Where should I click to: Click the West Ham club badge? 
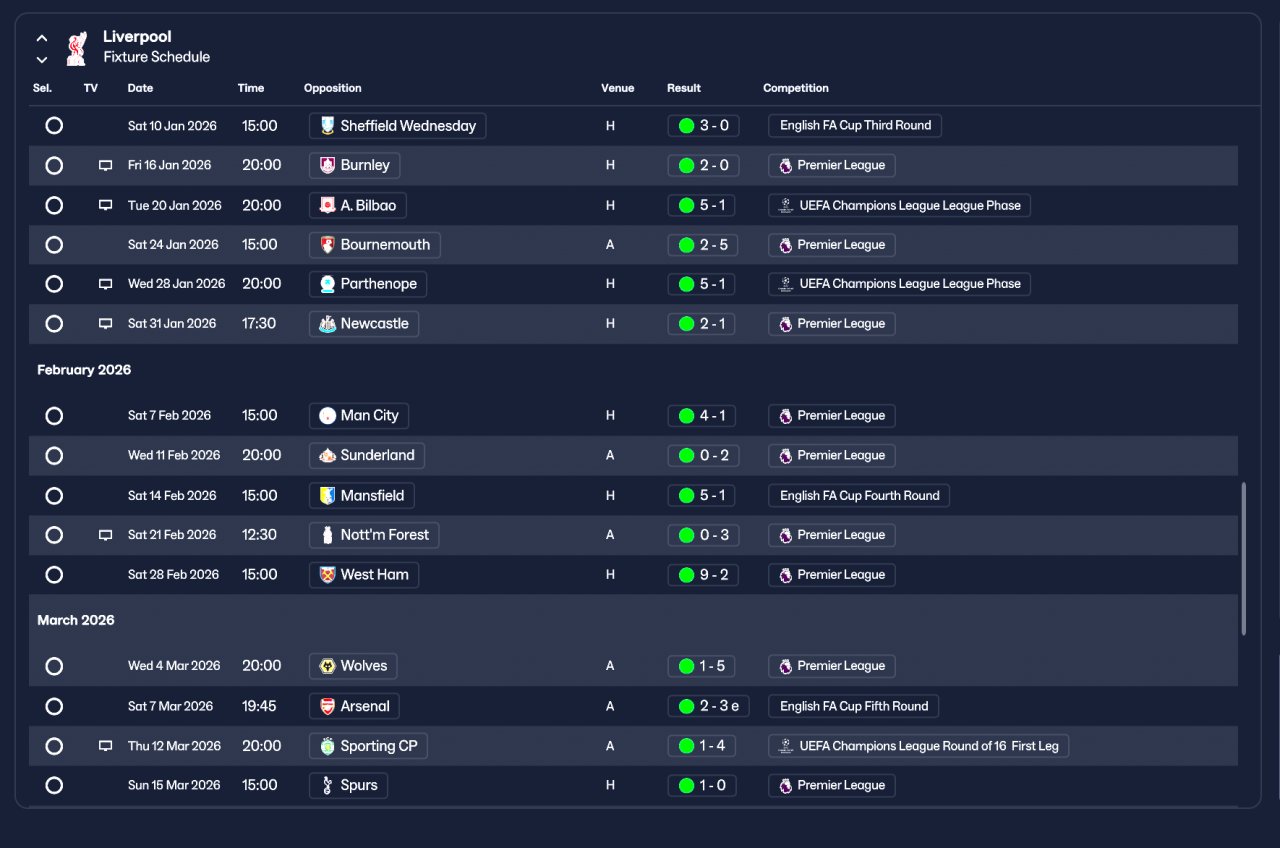[327, 575]
